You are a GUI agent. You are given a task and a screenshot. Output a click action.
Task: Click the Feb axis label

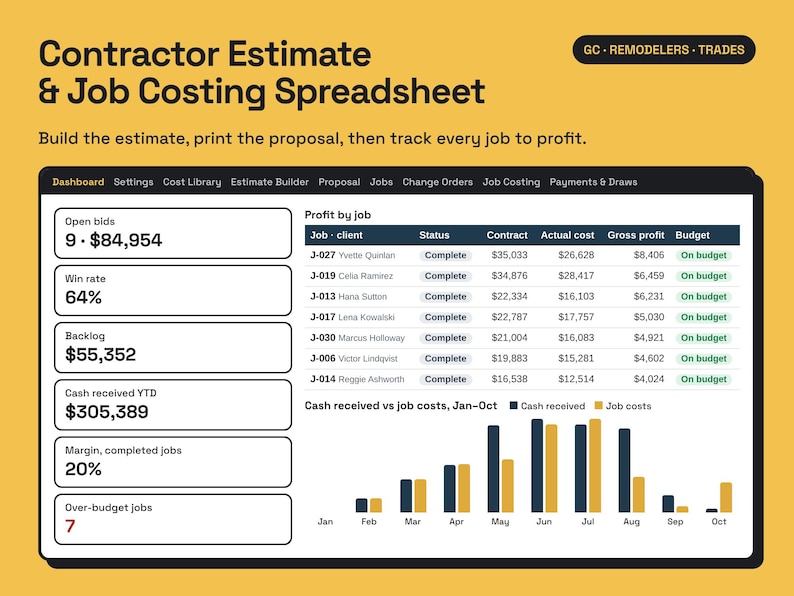(369, 522)
